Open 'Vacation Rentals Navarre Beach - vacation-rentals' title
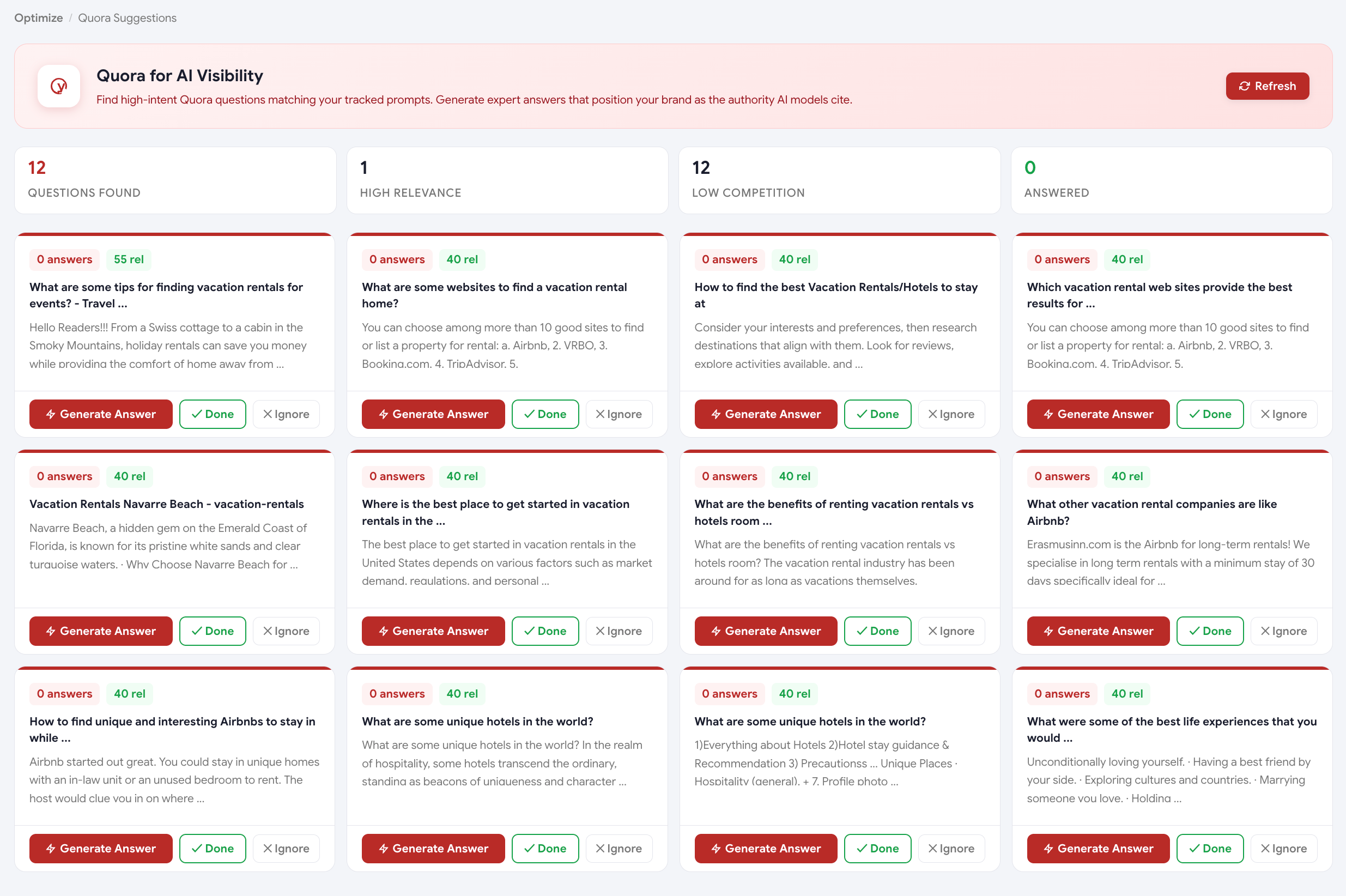Image resolution: width=1346 pixels, height=896 pixels. click(166, 504)
